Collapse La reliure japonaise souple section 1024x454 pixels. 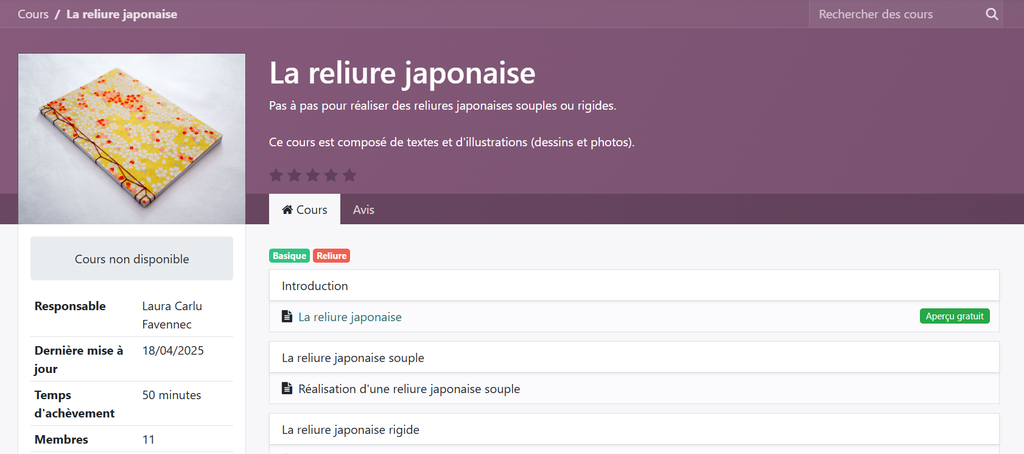click(x=634, y=357)
